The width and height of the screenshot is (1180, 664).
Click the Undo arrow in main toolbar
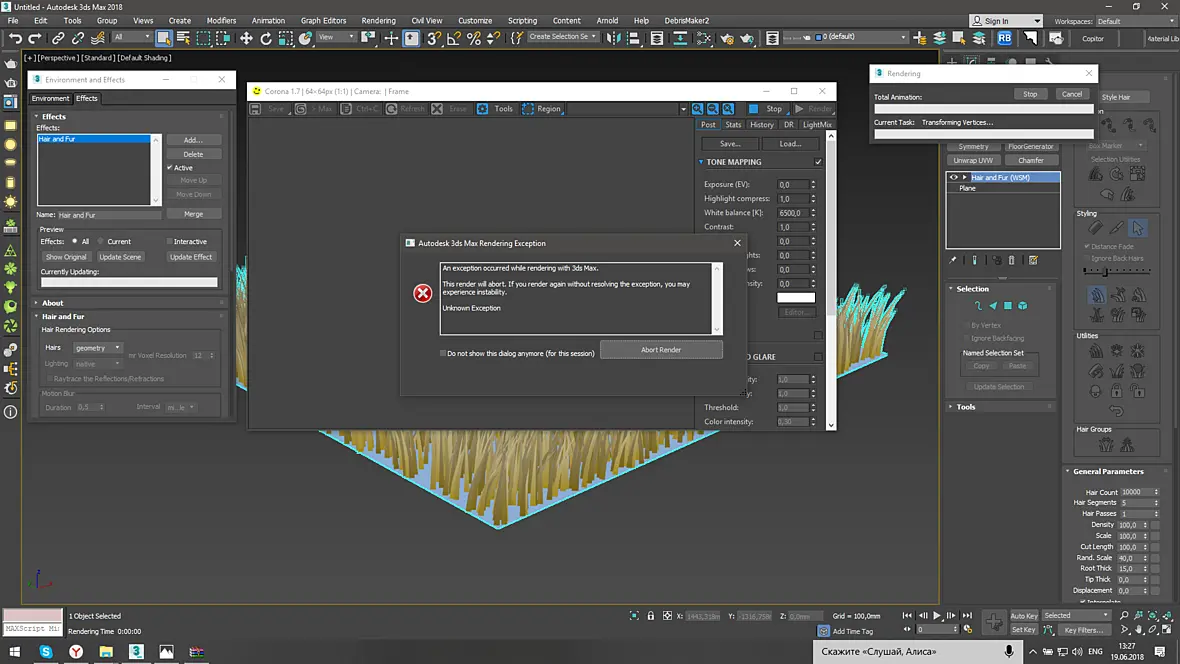[x=15, y=38]
